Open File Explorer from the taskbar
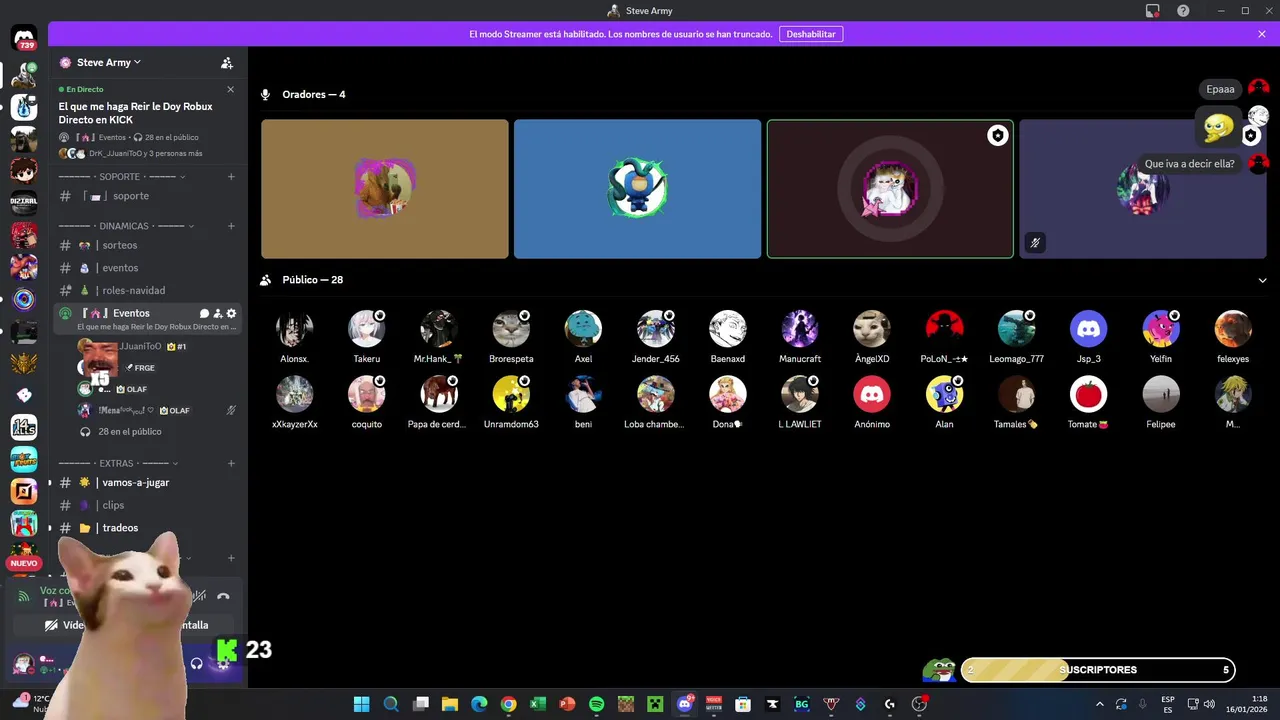The image size is (1280, 720). (450, 704)
